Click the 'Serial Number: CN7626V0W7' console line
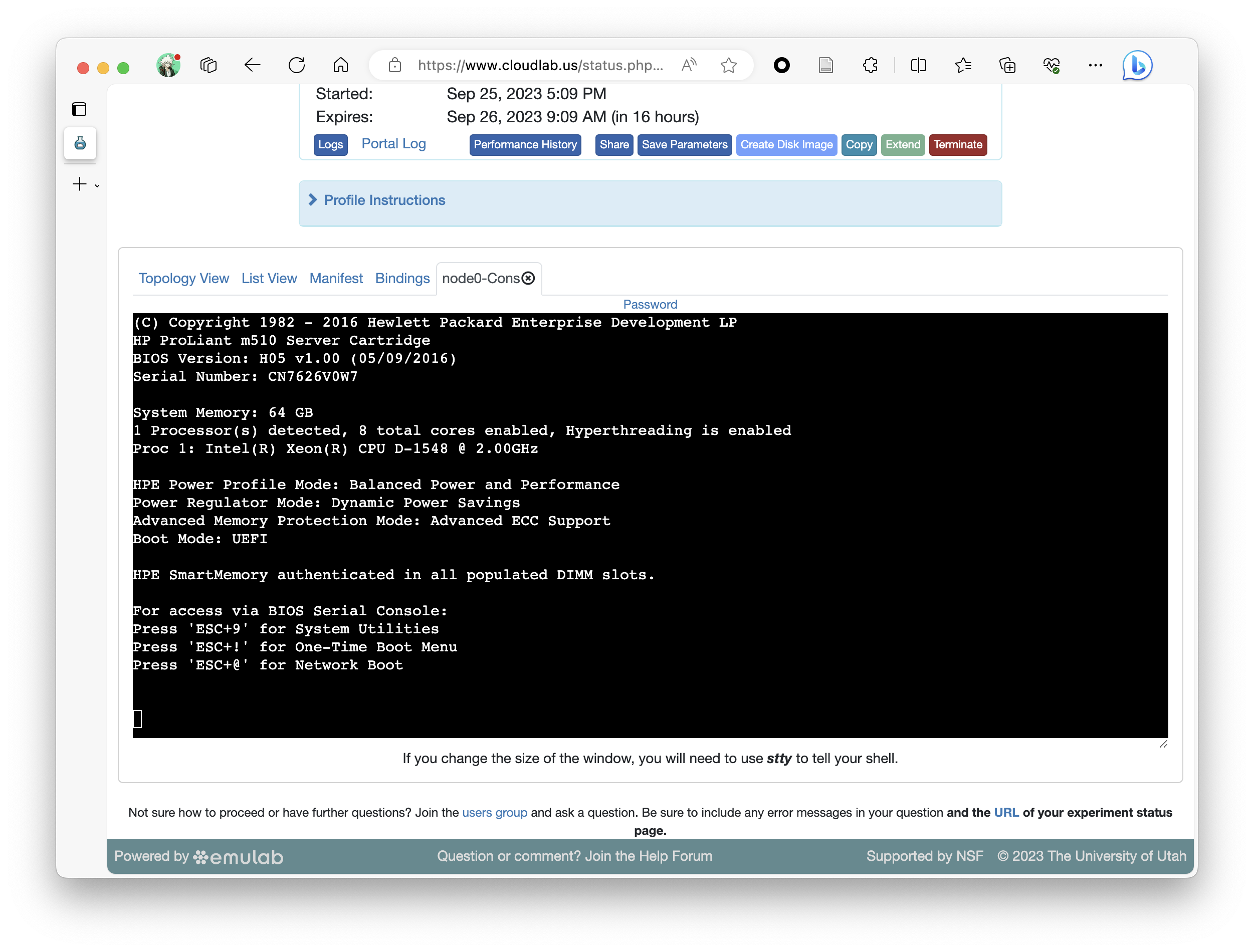 tap(246, 376)
